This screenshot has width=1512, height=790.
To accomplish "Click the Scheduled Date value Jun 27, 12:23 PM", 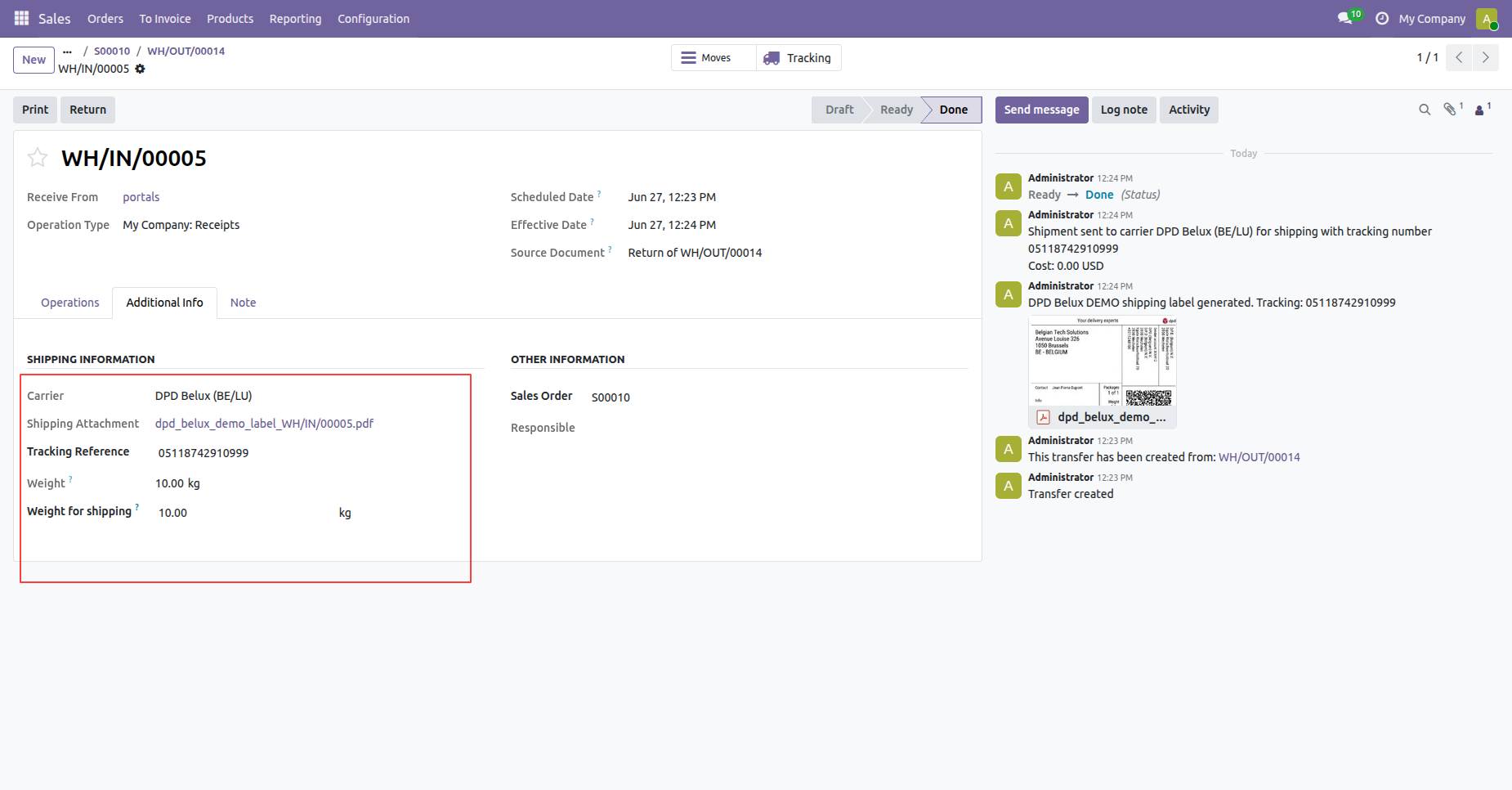I will (x=672, y=197).
